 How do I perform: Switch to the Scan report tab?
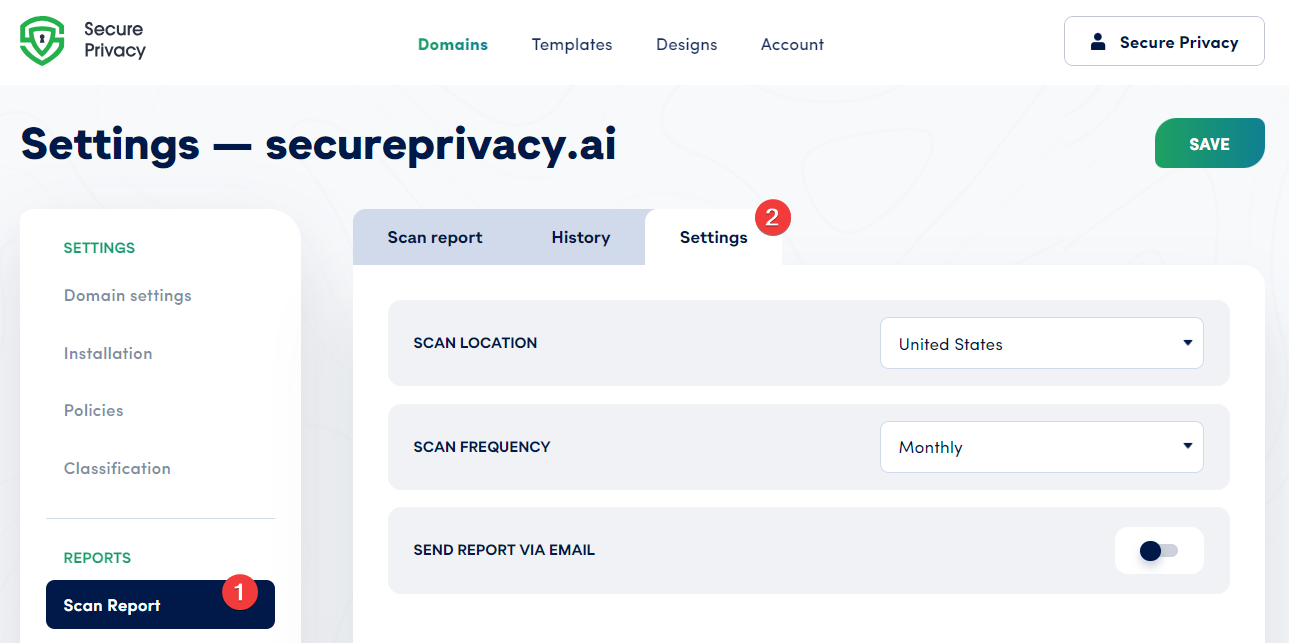(x=436, y=237)
